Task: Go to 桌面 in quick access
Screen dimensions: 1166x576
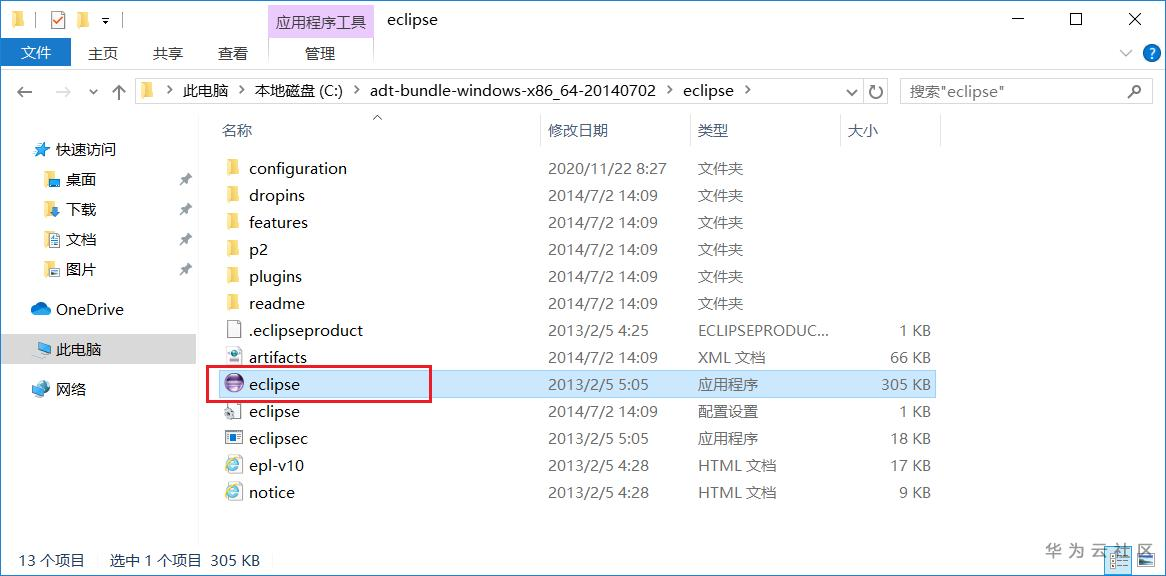Action: click(x=70, y=179)
